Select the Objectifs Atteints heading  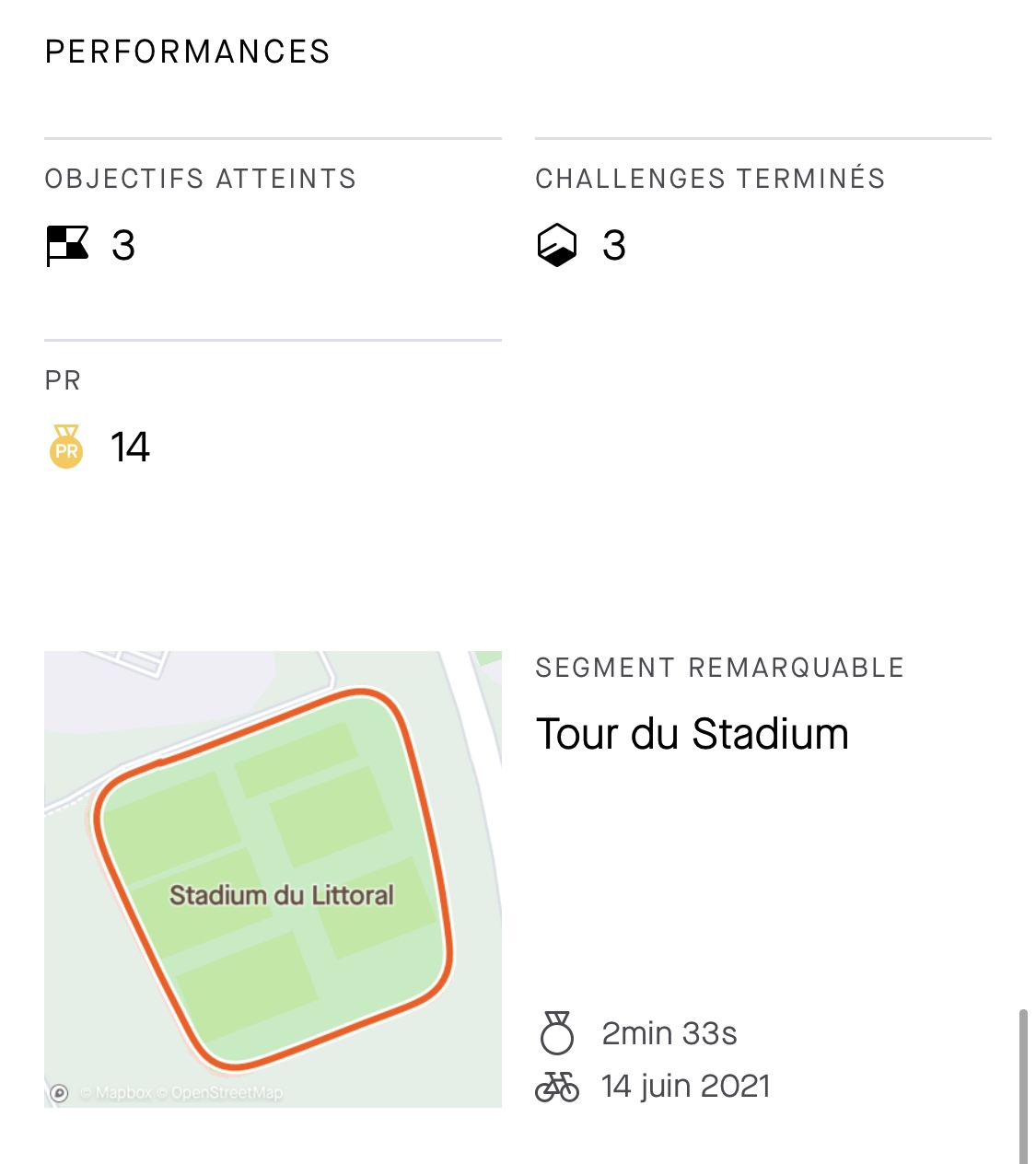(201, 179)
